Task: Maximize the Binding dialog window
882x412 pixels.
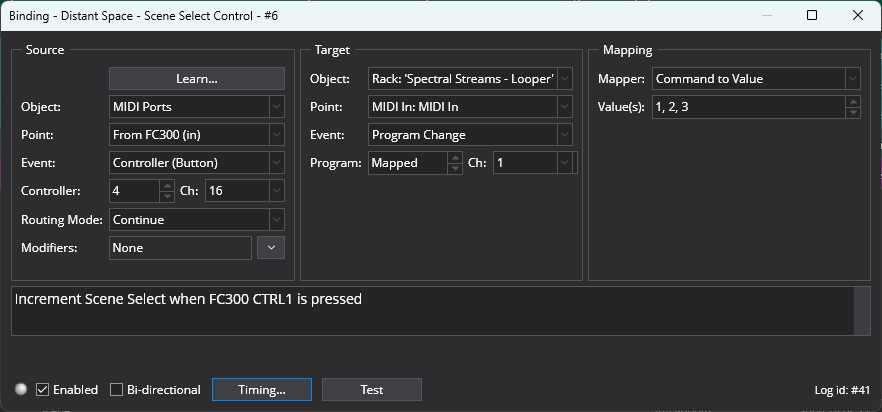Action: (x=812, y=15)
